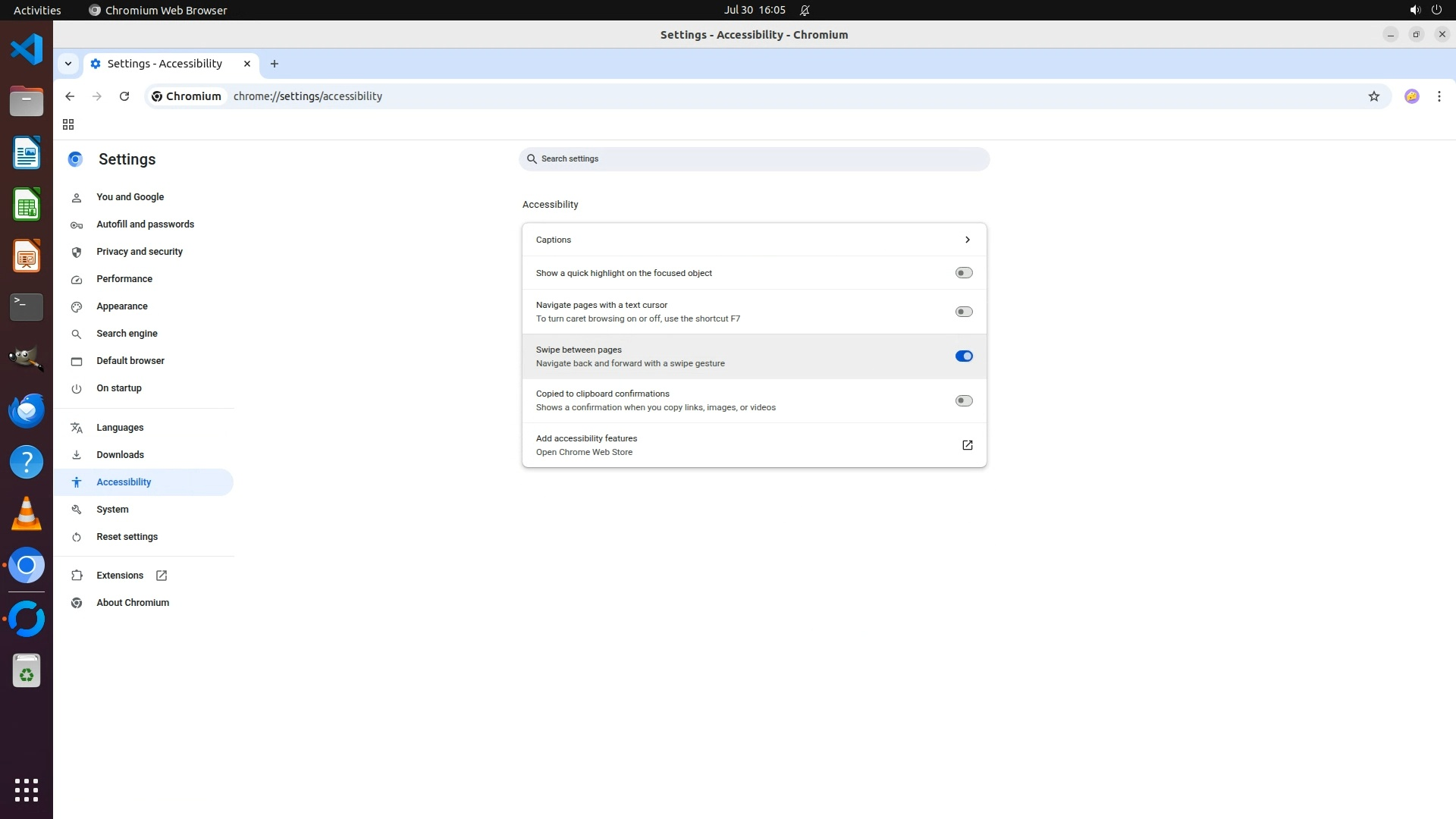Open the tab search dropdown arrow
The width and height of the screenshot is (1456, 819).
click(68, 64)
